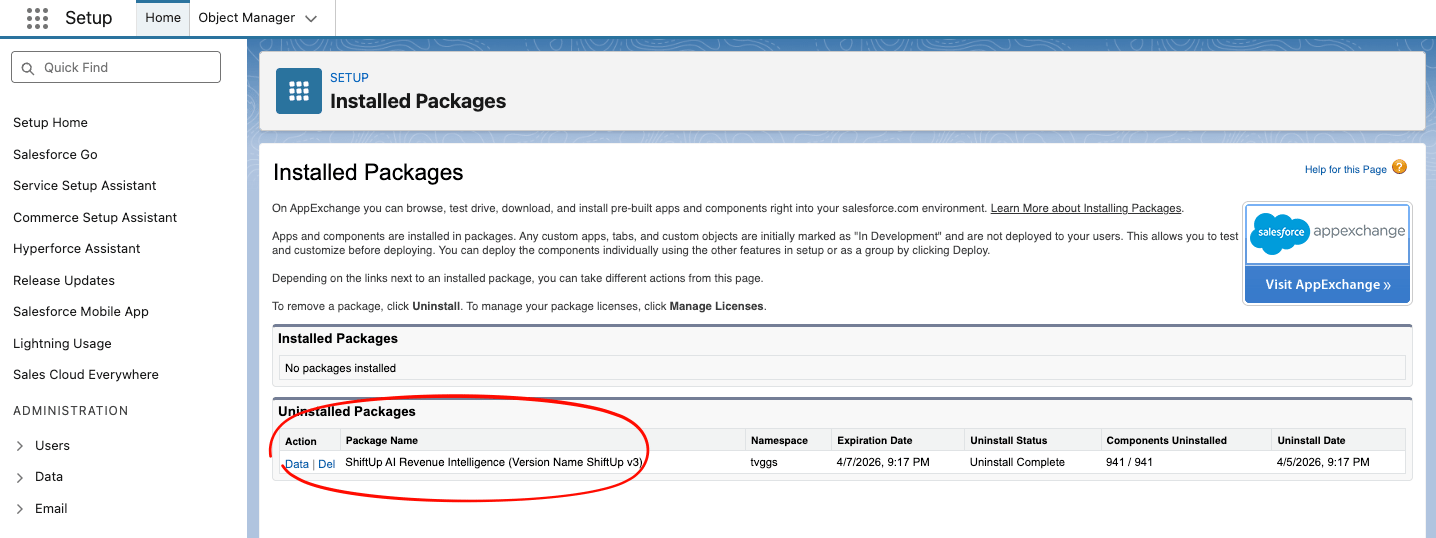The height and width of the screenshot is (538, 1436).
Task: Open Hyperforce Assistant
Action: (x=77, y=249)
